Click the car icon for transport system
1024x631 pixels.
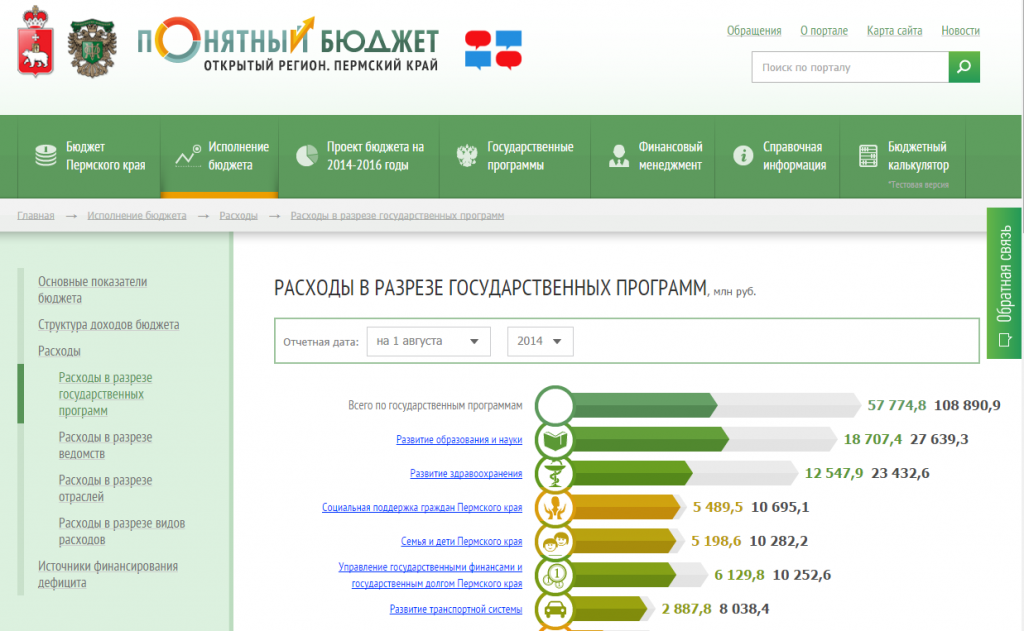[x=555, y=609]
